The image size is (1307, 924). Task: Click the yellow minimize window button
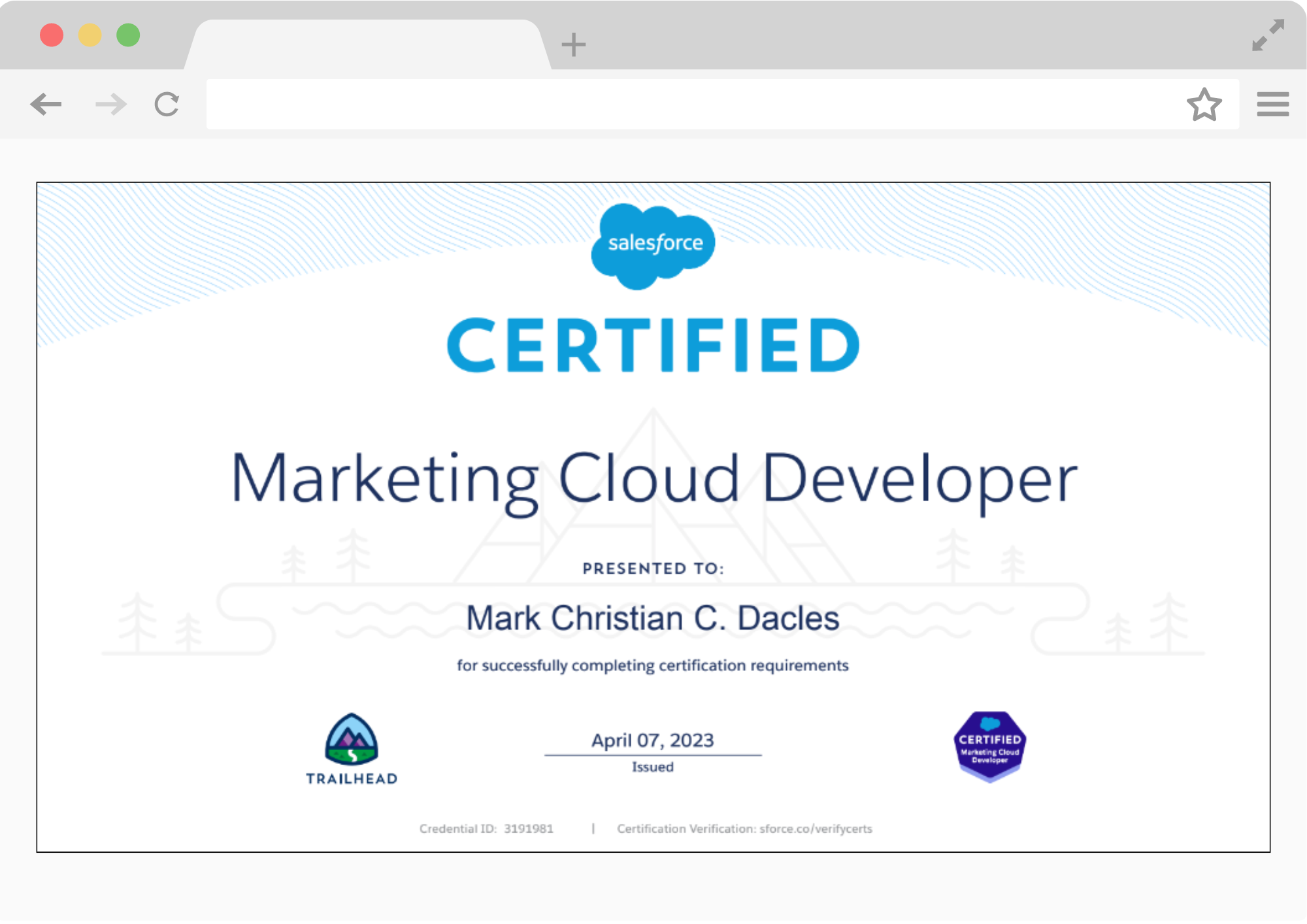pos(90,35)
